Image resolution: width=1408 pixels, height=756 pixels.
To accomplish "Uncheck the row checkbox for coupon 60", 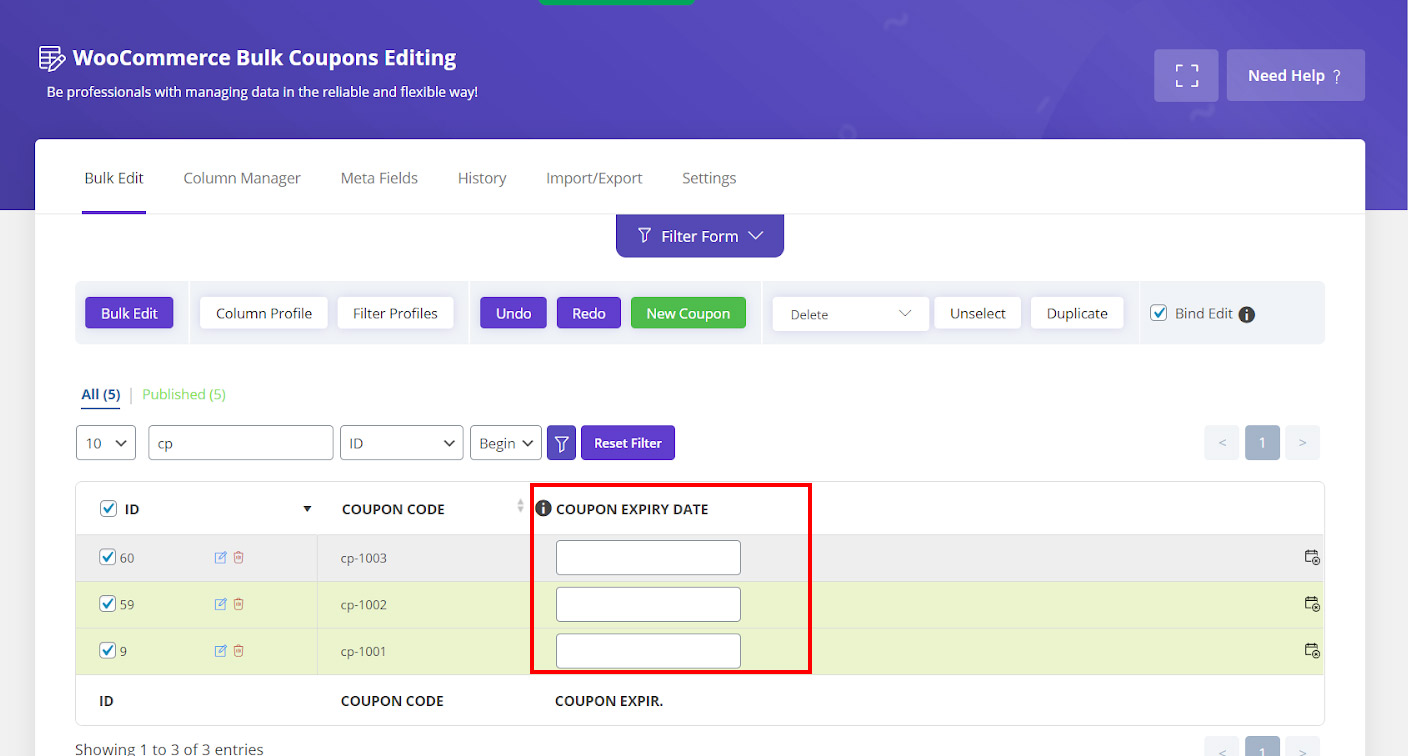I will pyautogui.click(x=108, y=557).
